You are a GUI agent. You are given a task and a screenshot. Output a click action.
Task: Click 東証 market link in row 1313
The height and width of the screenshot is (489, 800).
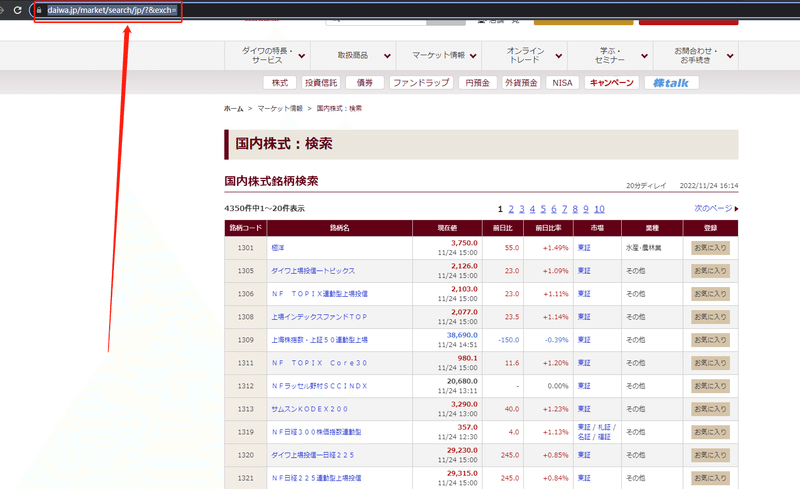pos(584,409)
